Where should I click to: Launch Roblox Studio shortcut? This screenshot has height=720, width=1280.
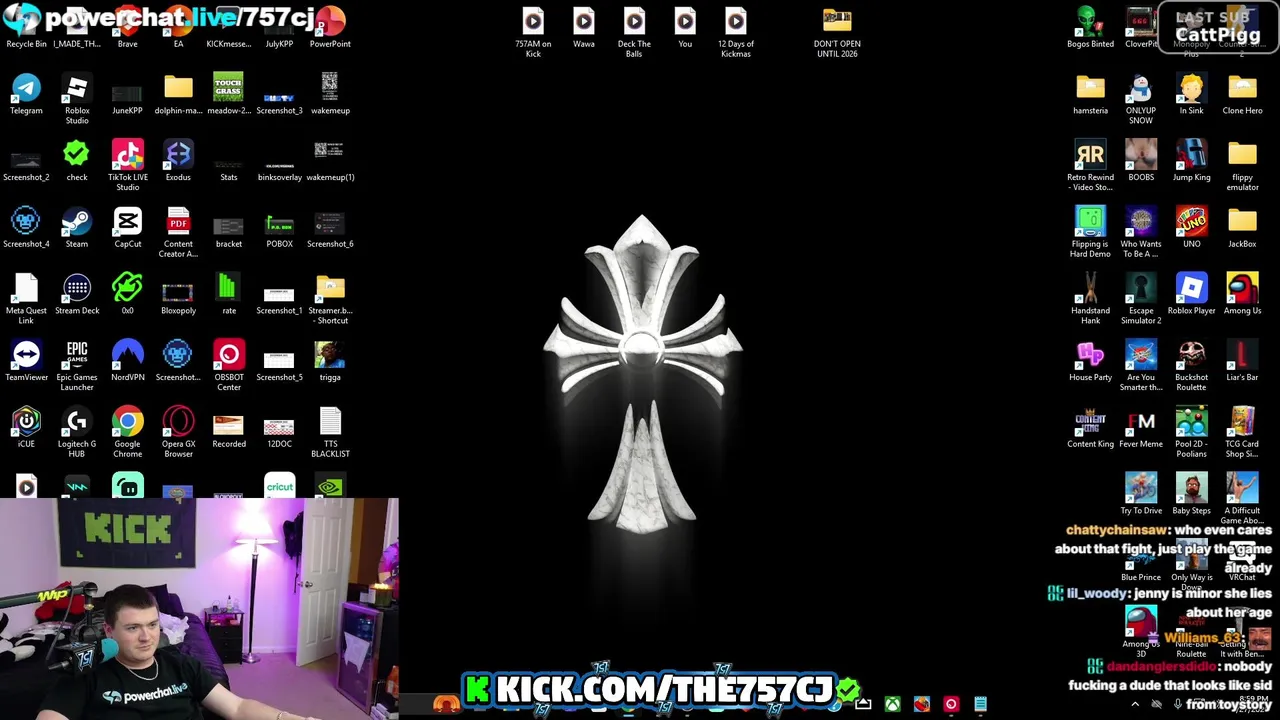coord(77,99)
